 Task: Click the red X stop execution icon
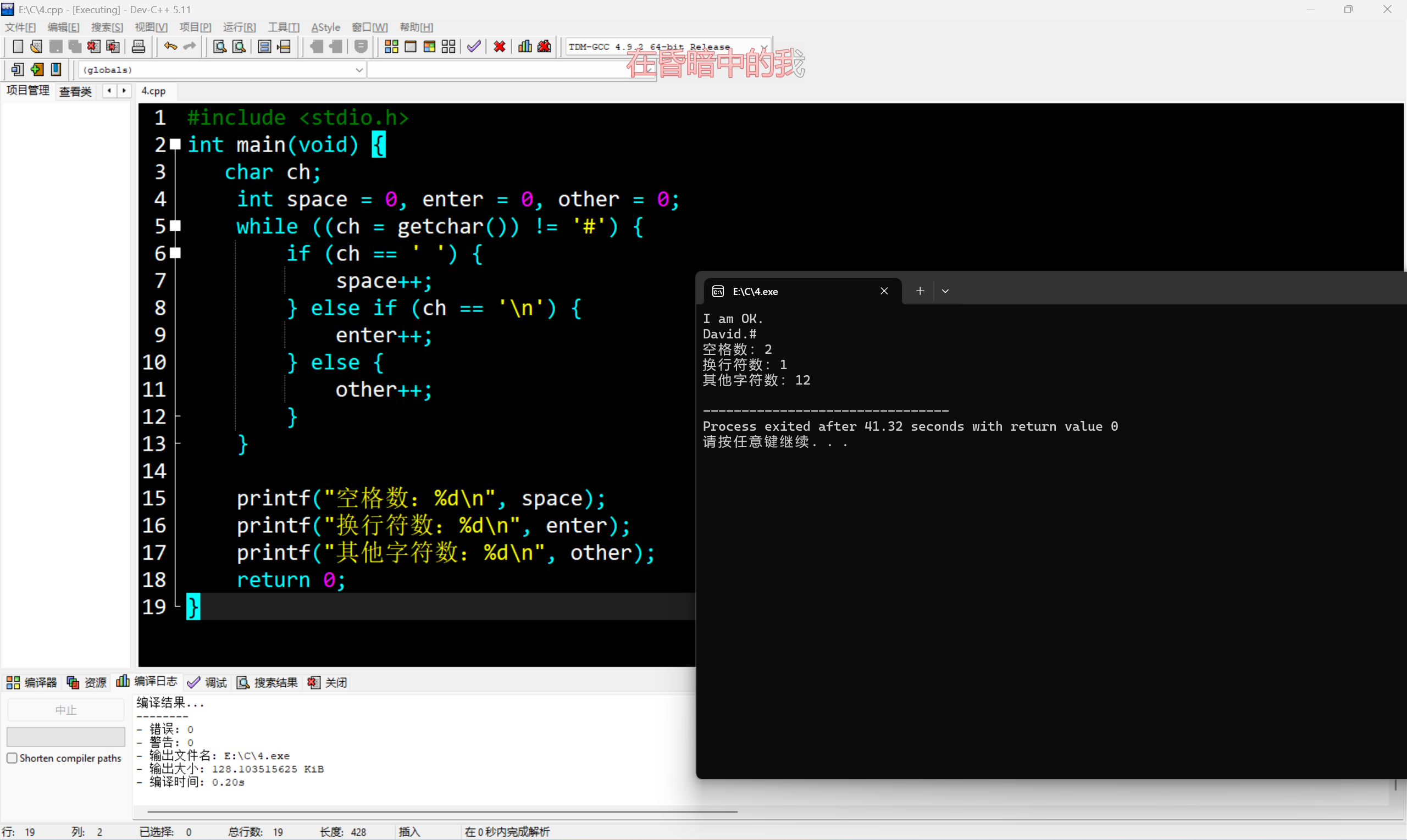pos(500,46)
